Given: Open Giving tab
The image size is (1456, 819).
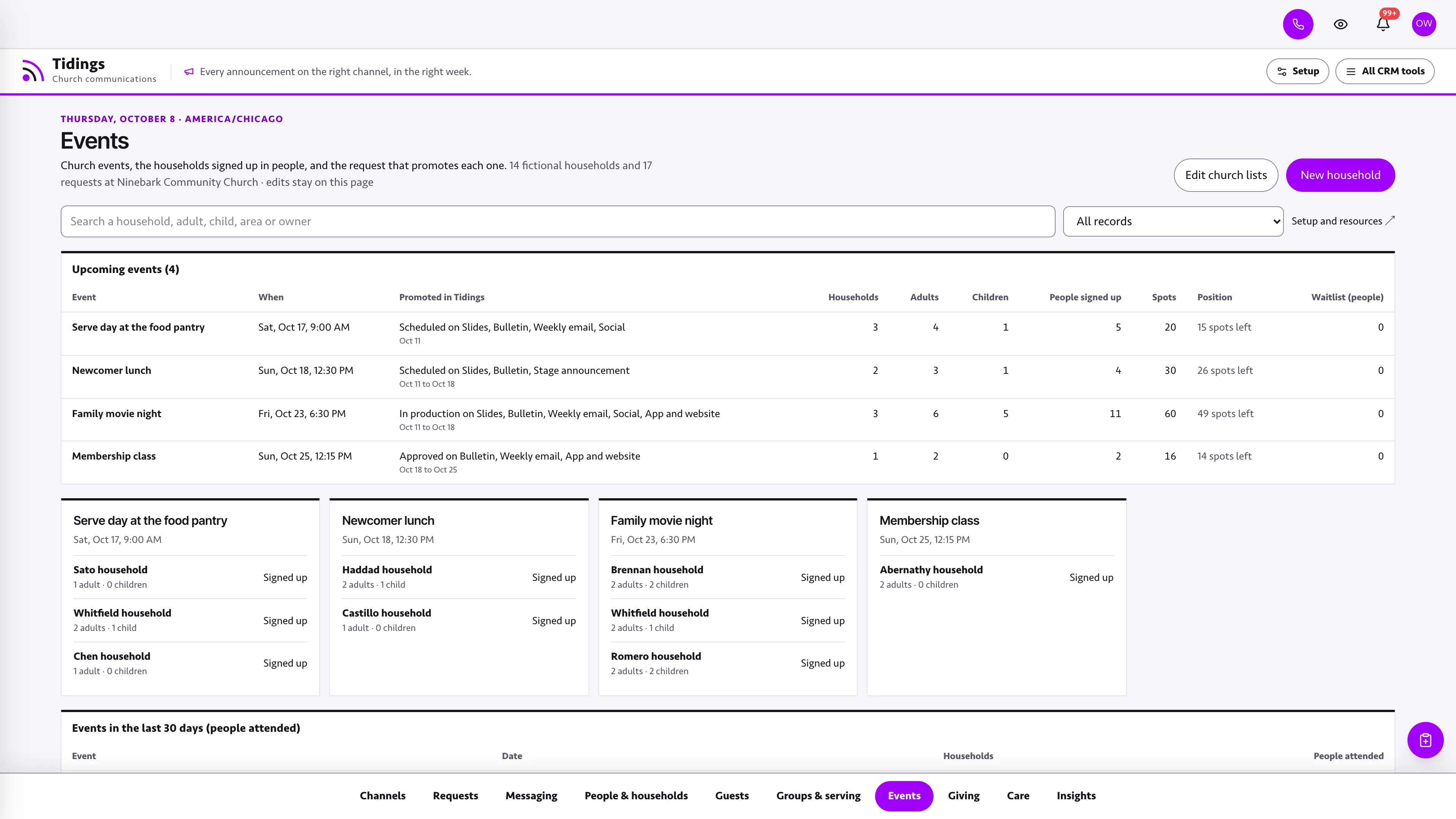Looking at the screenshot, I should [x=963, y=796].
